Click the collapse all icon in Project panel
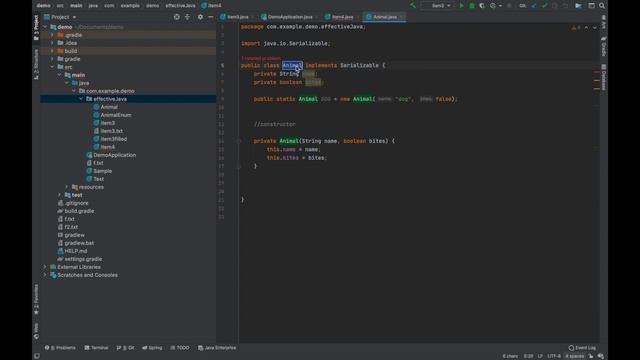640x360 pixels. point(187,17)
